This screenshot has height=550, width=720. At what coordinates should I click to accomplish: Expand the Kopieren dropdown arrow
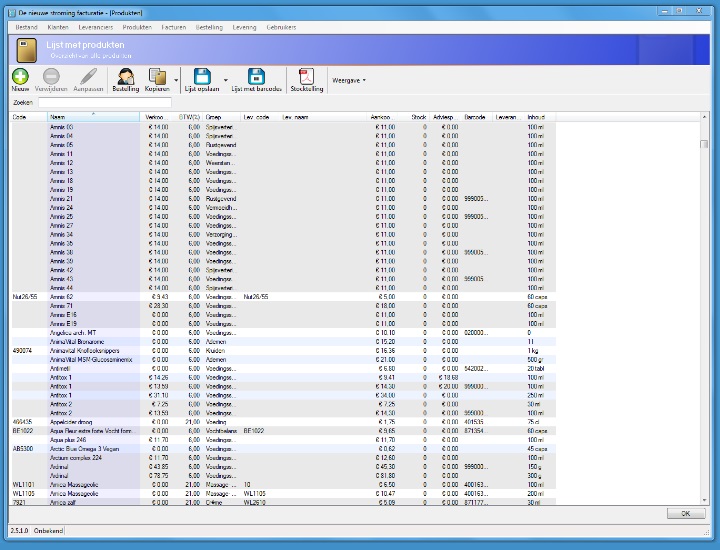(176, 80)
